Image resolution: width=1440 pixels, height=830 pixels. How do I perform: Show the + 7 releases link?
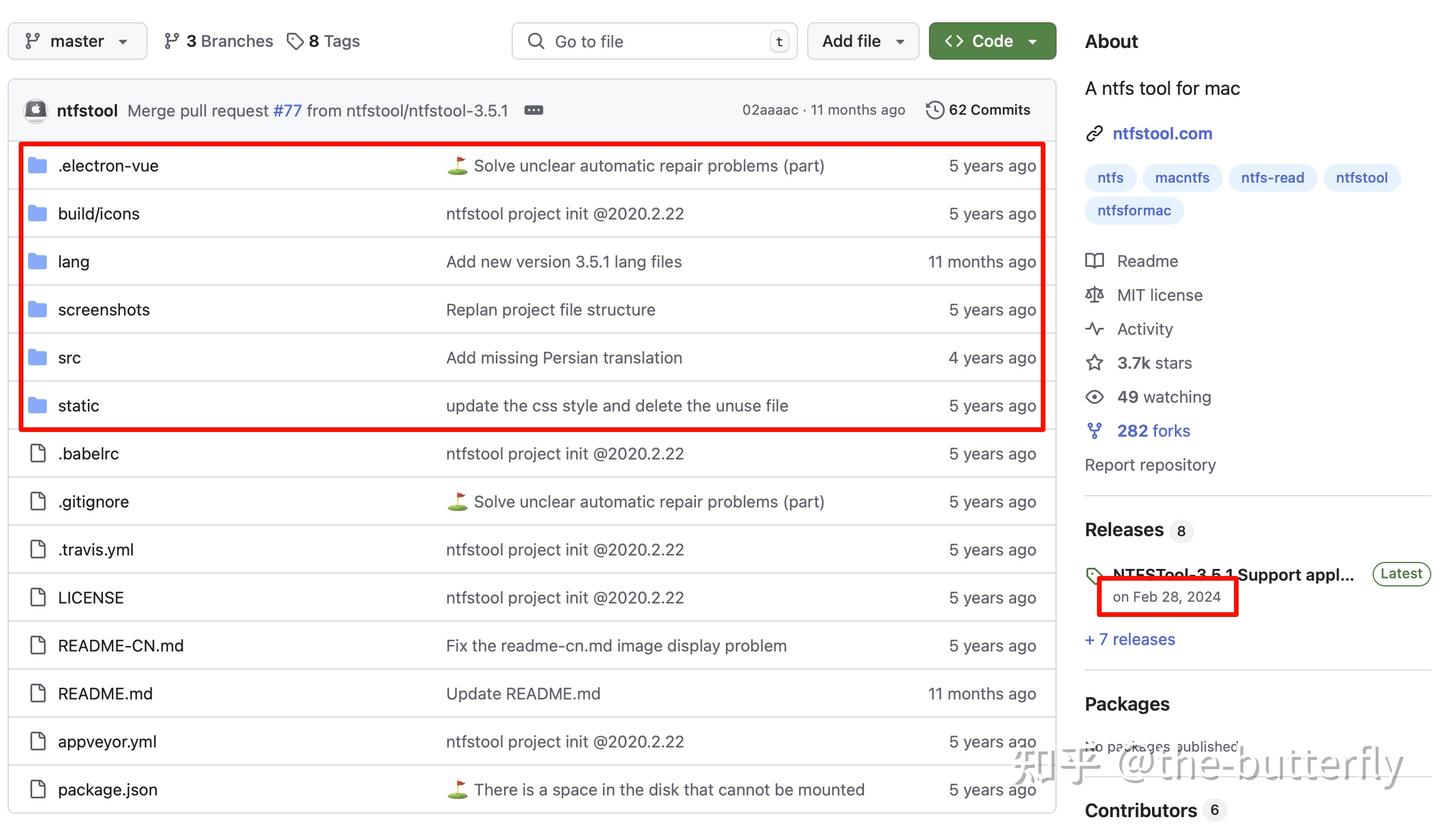(x=1130, y=640)
